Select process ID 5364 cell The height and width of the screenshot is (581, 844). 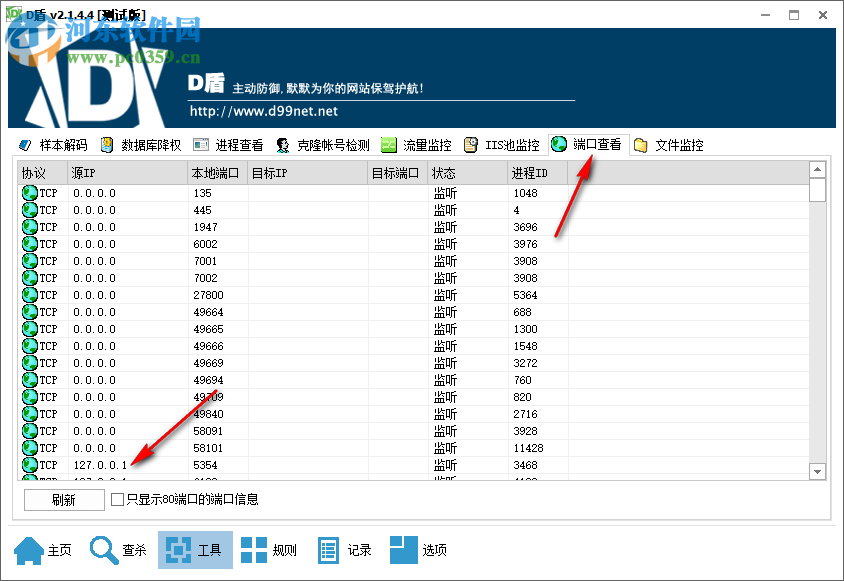(x=525, y=295)
